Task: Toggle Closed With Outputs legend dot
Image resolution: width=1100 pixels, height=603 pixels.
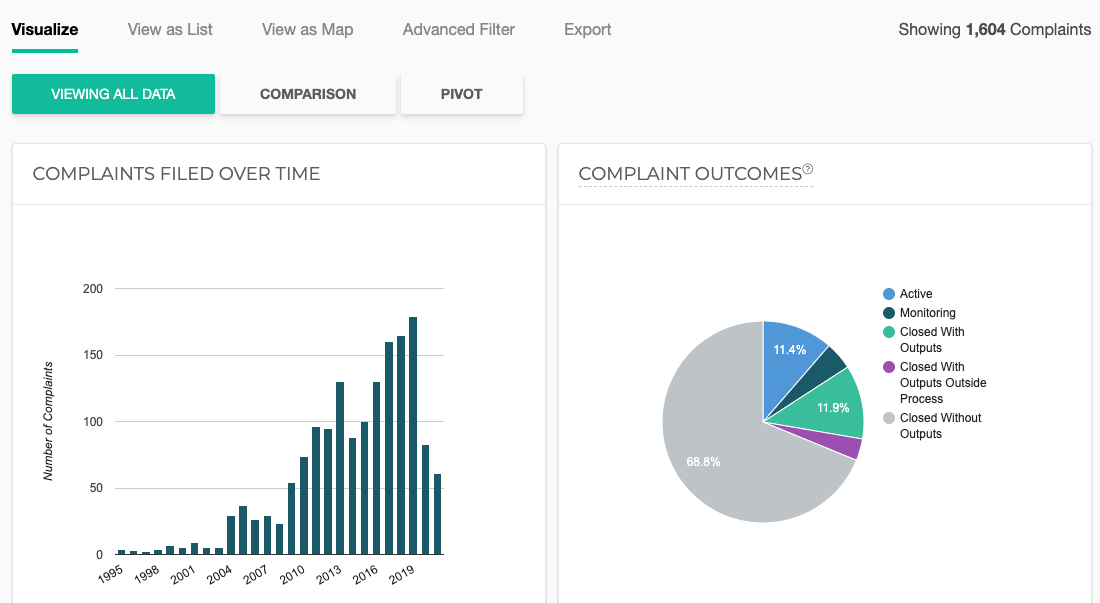Action: [889, 332]
